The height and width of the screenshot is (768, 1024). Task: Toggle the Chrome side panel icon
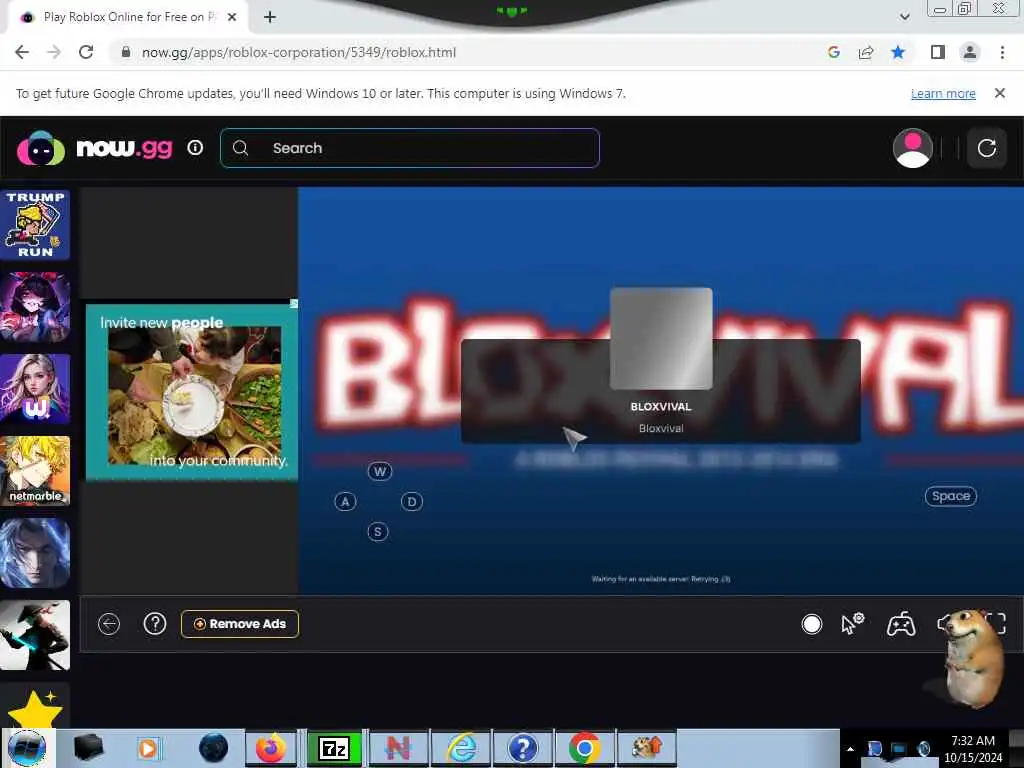(x=938, y=52)
